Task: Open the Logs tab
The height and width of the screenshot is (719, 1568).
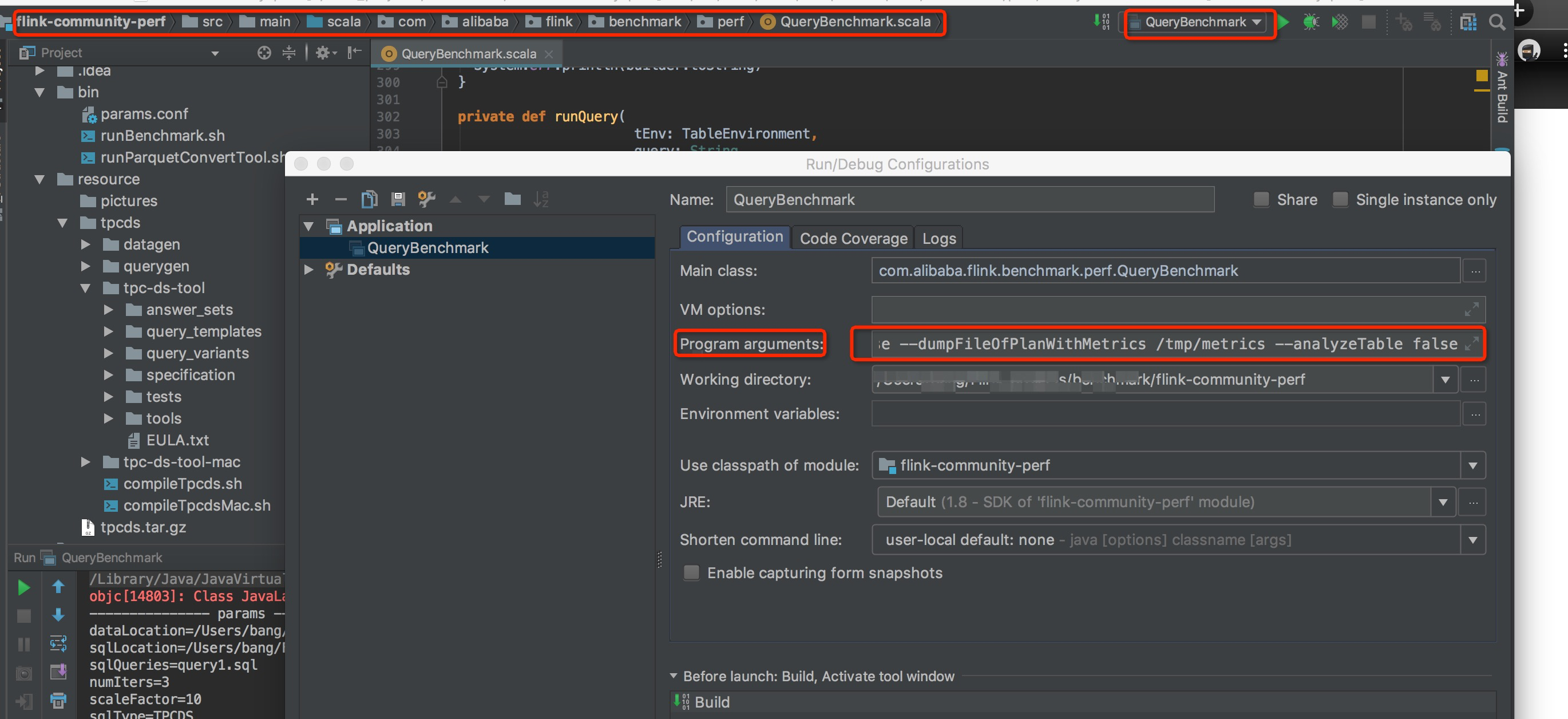Action: 939,238
